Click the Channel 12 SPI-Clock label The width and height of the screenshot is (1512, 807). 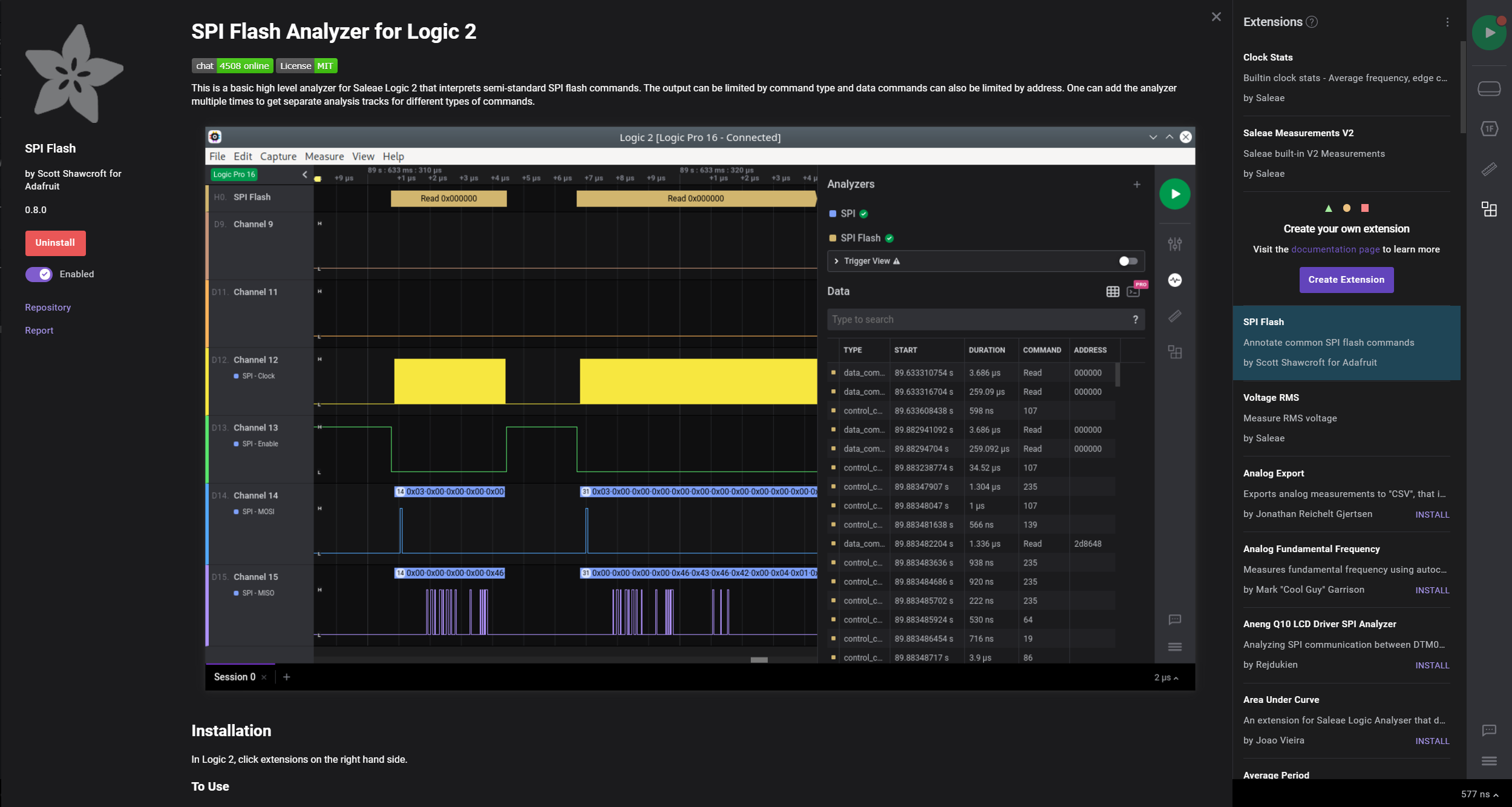point(259,376)
